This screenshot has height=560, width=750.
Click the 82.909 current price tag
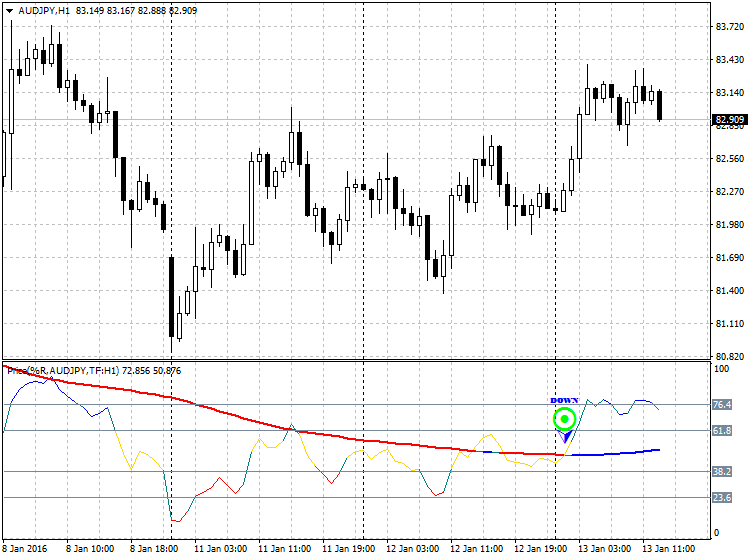(727, 120)
